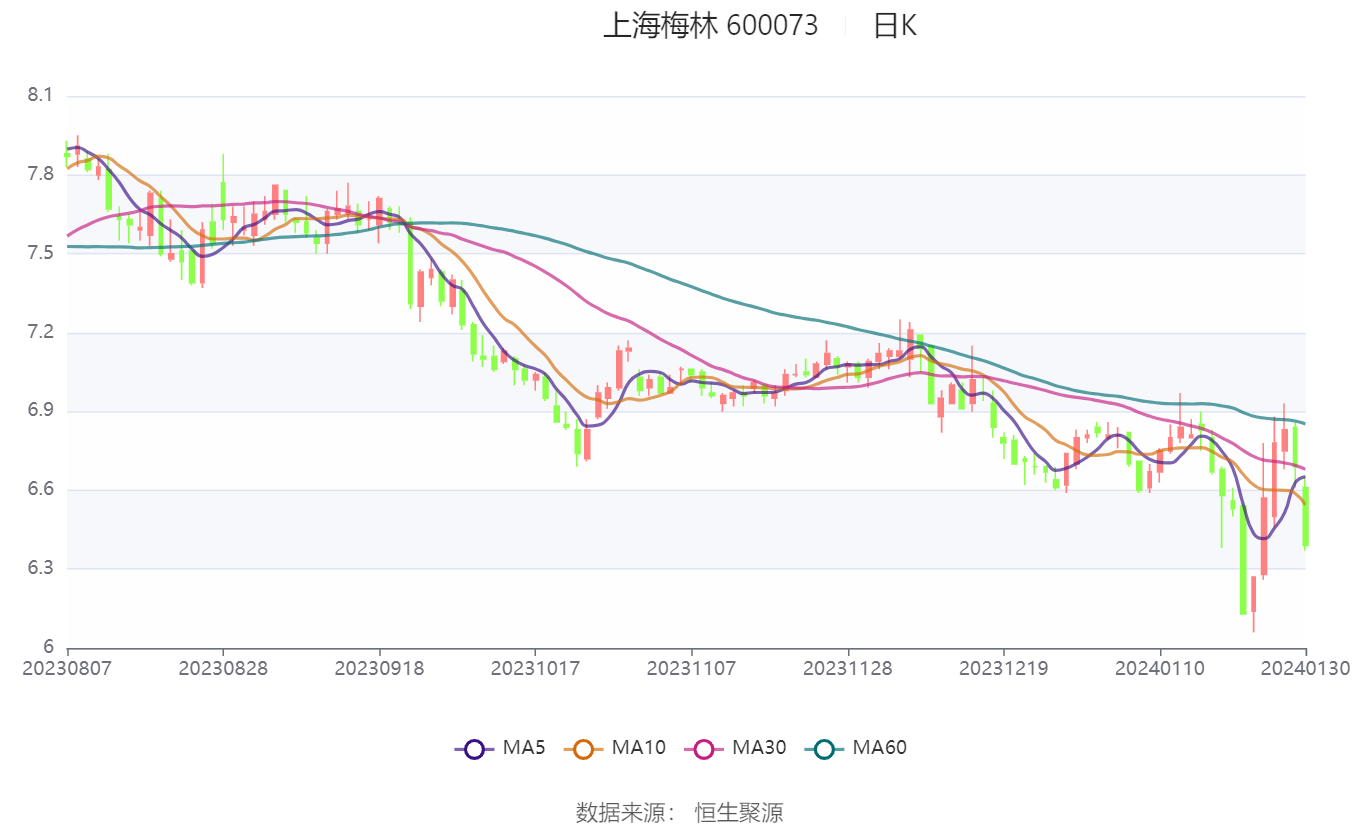
Task: Toggle the MA30 legend series
Action: 734,748
